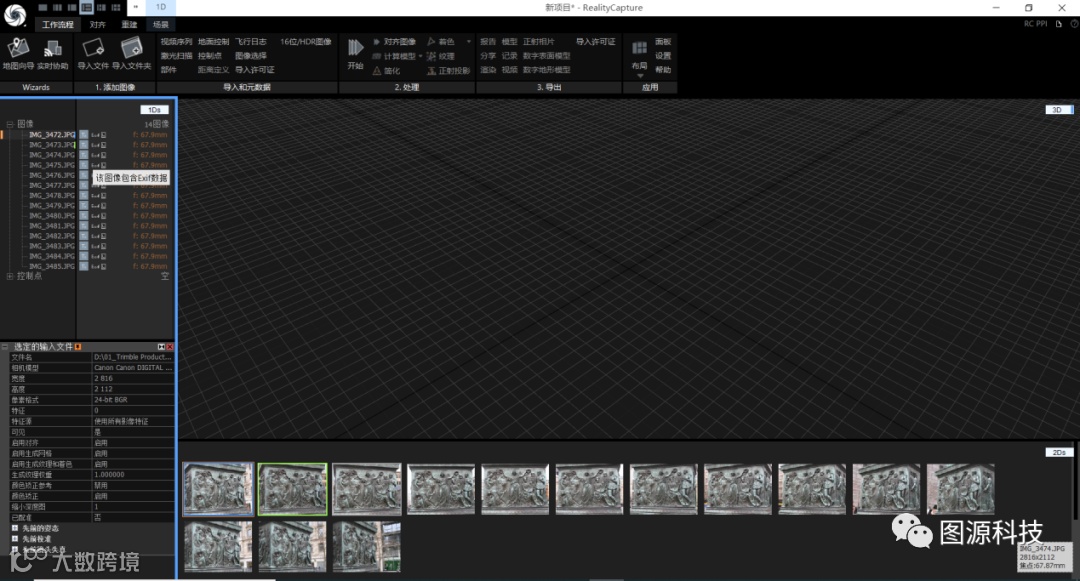Click the 2Ds view label
This screenshot has height=581, width=1080.
[1059, 452]
